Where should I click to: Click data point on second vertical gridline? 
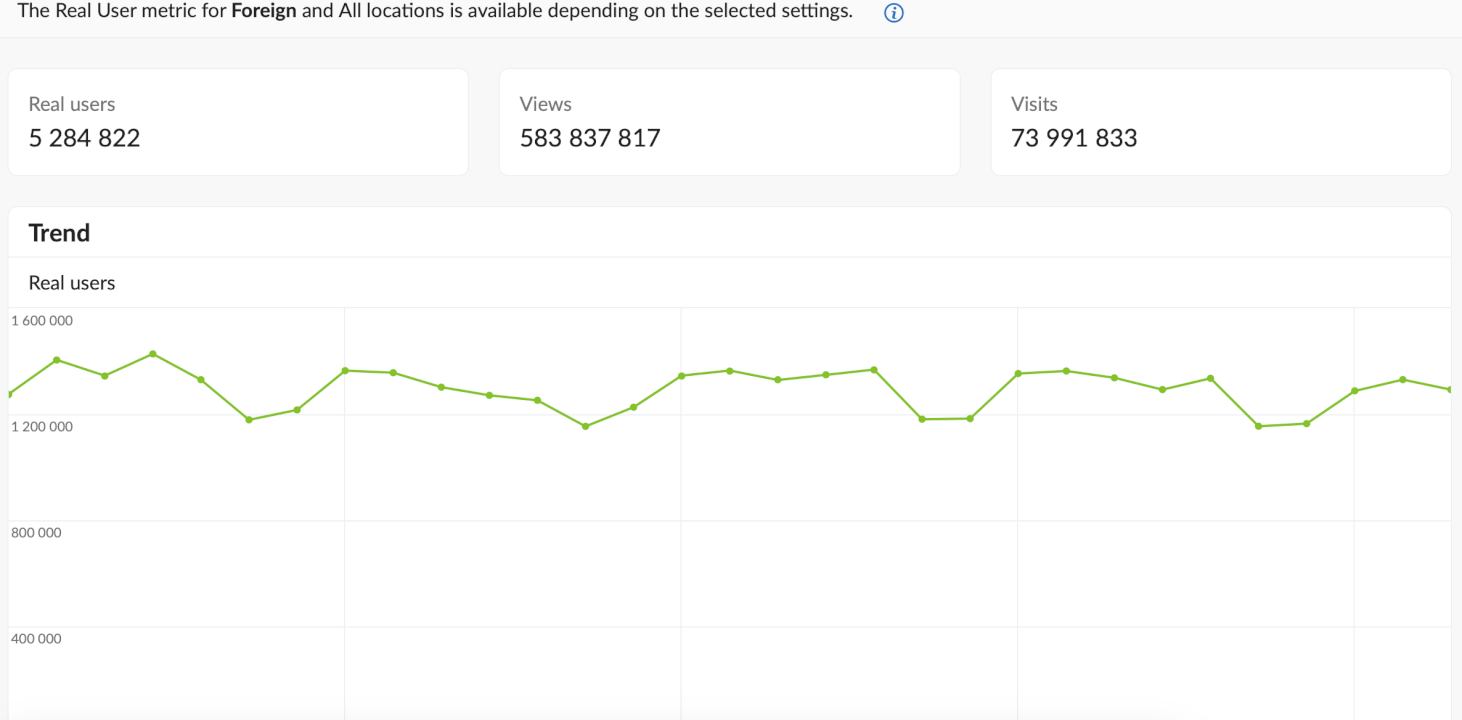pyautogui.click(x=681, y=376)
